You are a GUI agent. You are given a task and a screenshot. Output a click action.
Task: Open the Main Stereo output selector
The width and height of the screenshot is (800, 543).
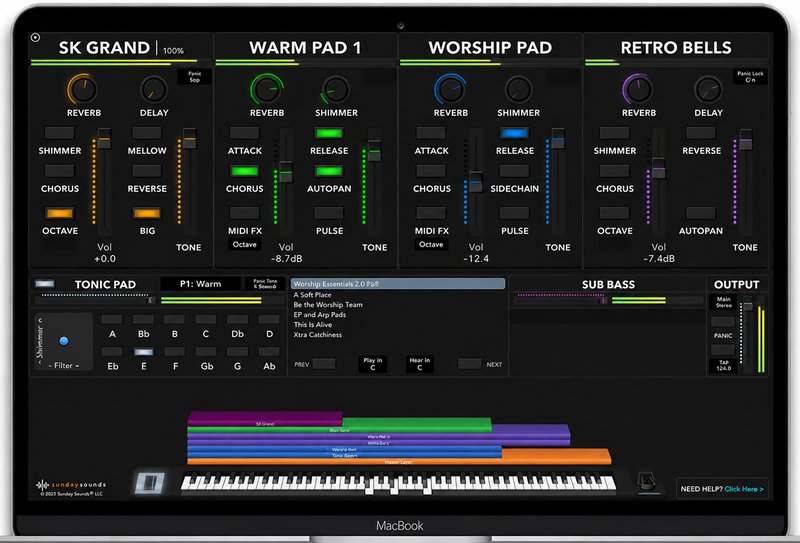click(723, 302)
